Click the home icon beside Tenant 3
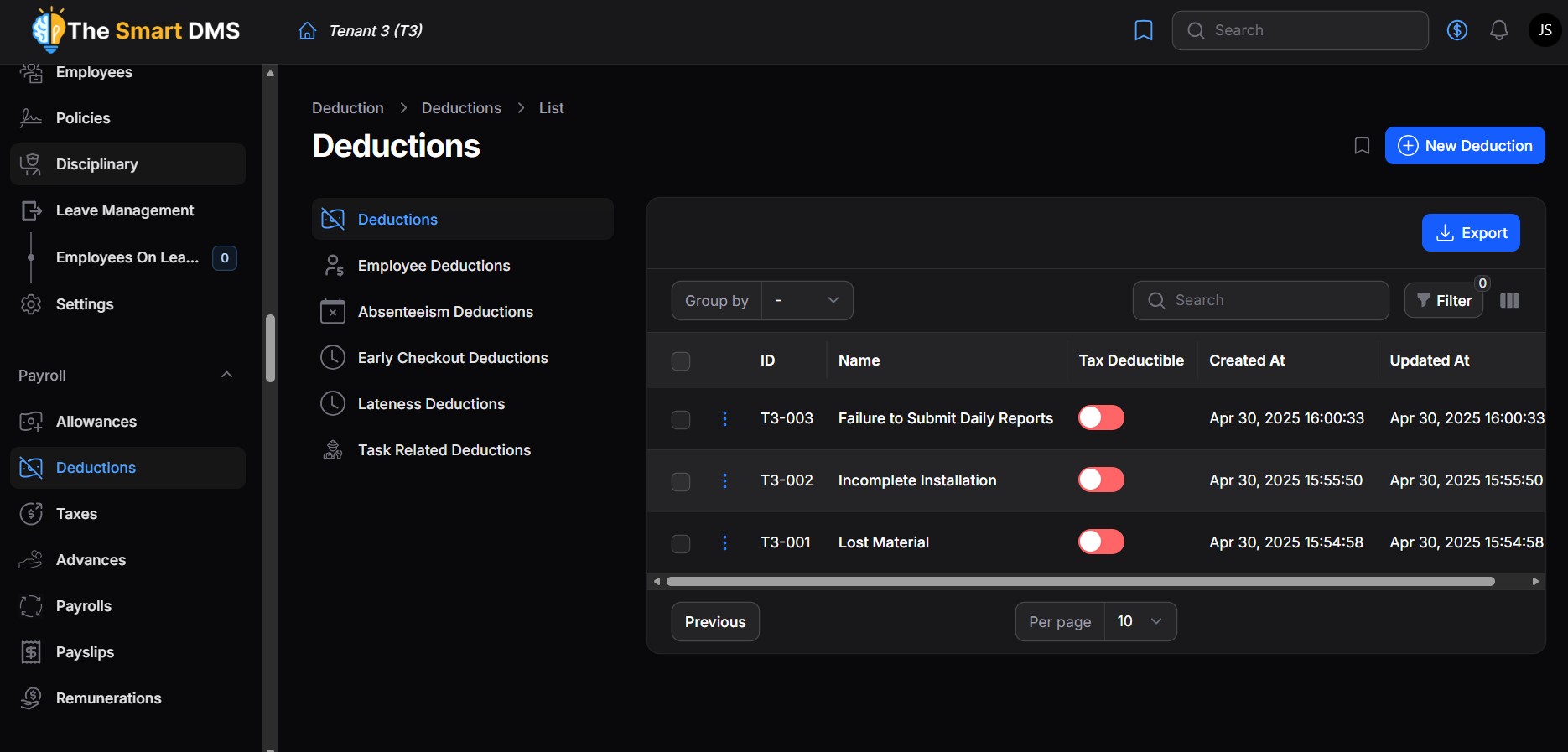This screenshot has width=1568, height=752. click(307, 31)
